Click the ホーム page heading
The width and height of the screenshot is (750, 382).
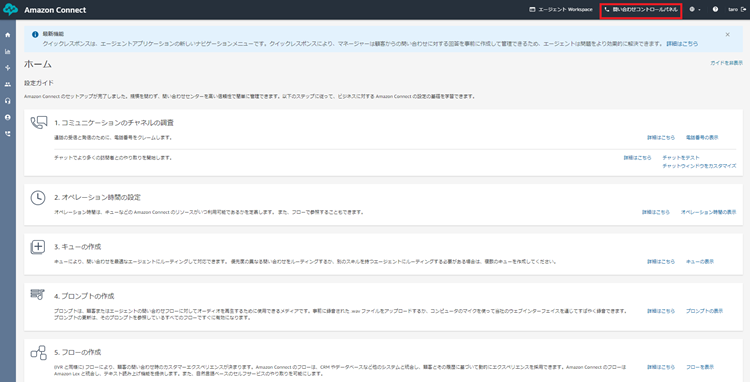[38, 64]
